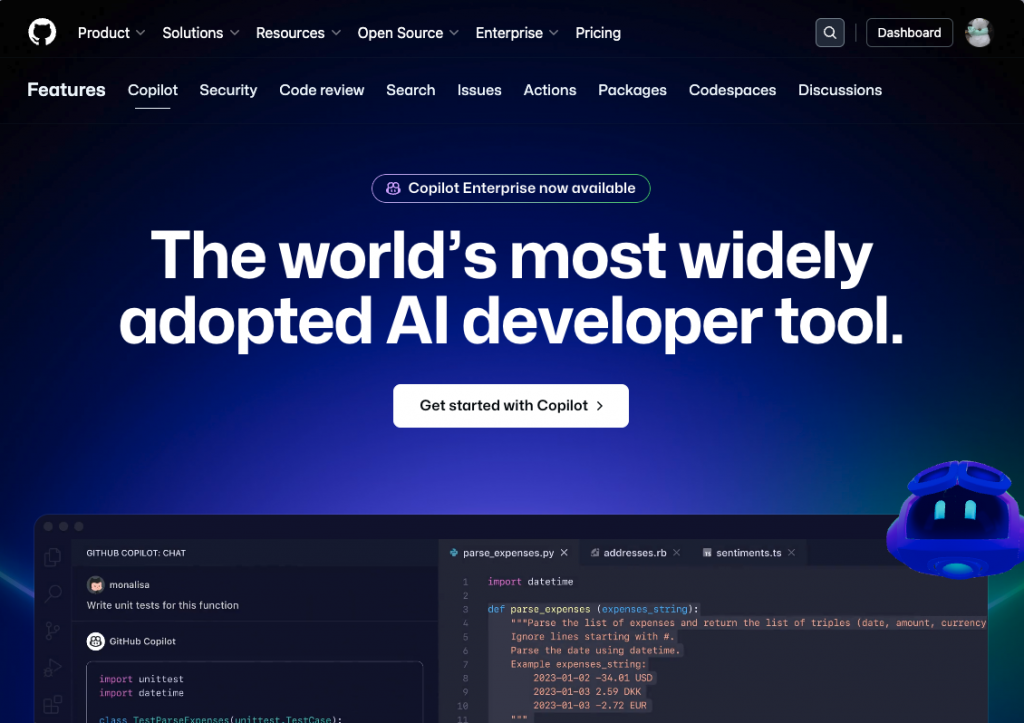Image resolution: width=1024 pixels, height=723 pixels.
Task: Open the Pricing page link
Action: pyautogui.click(x=598, y=33)
